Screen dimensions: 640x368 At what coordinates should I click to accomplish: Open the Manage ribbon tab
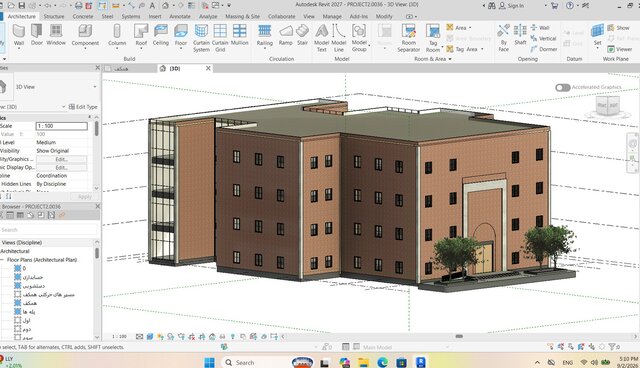[332, 16]
